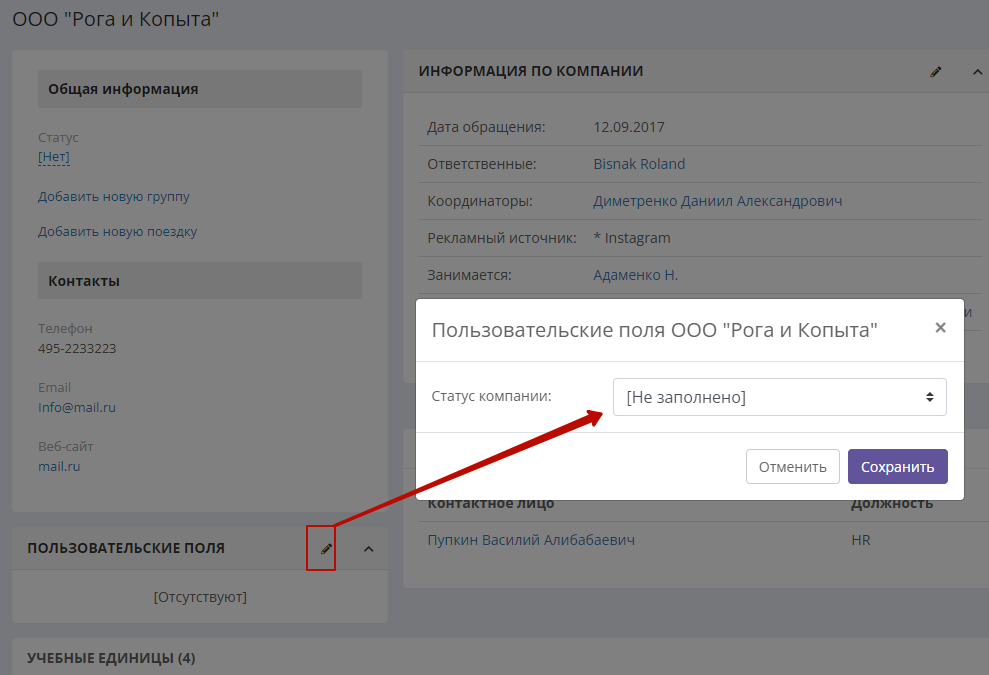This screenshot has width=989, height=675.
Task: Click phone number 495-2233223
Action: pos(77,349)
